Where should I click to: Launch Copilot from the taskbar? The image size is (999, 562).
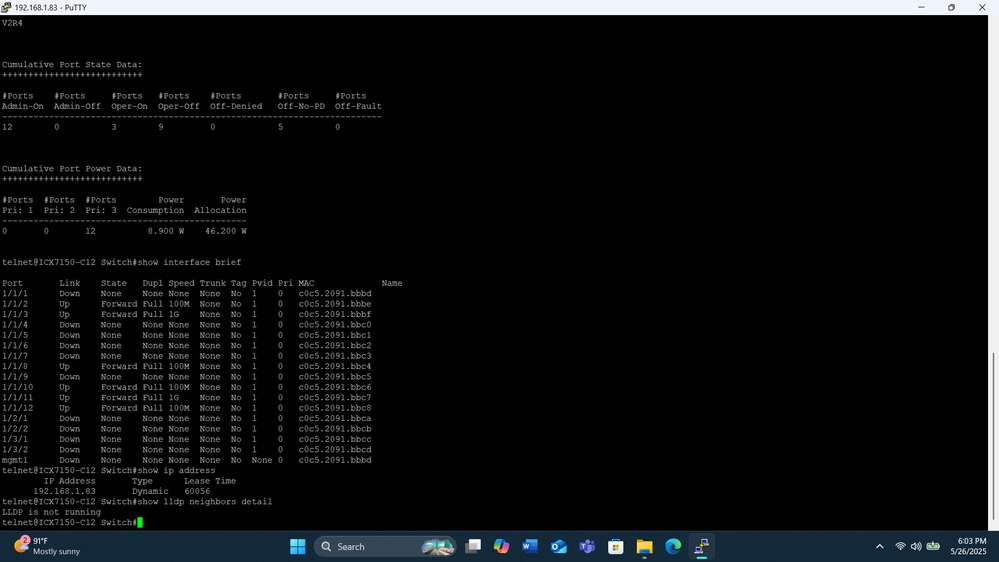point(501,547)
